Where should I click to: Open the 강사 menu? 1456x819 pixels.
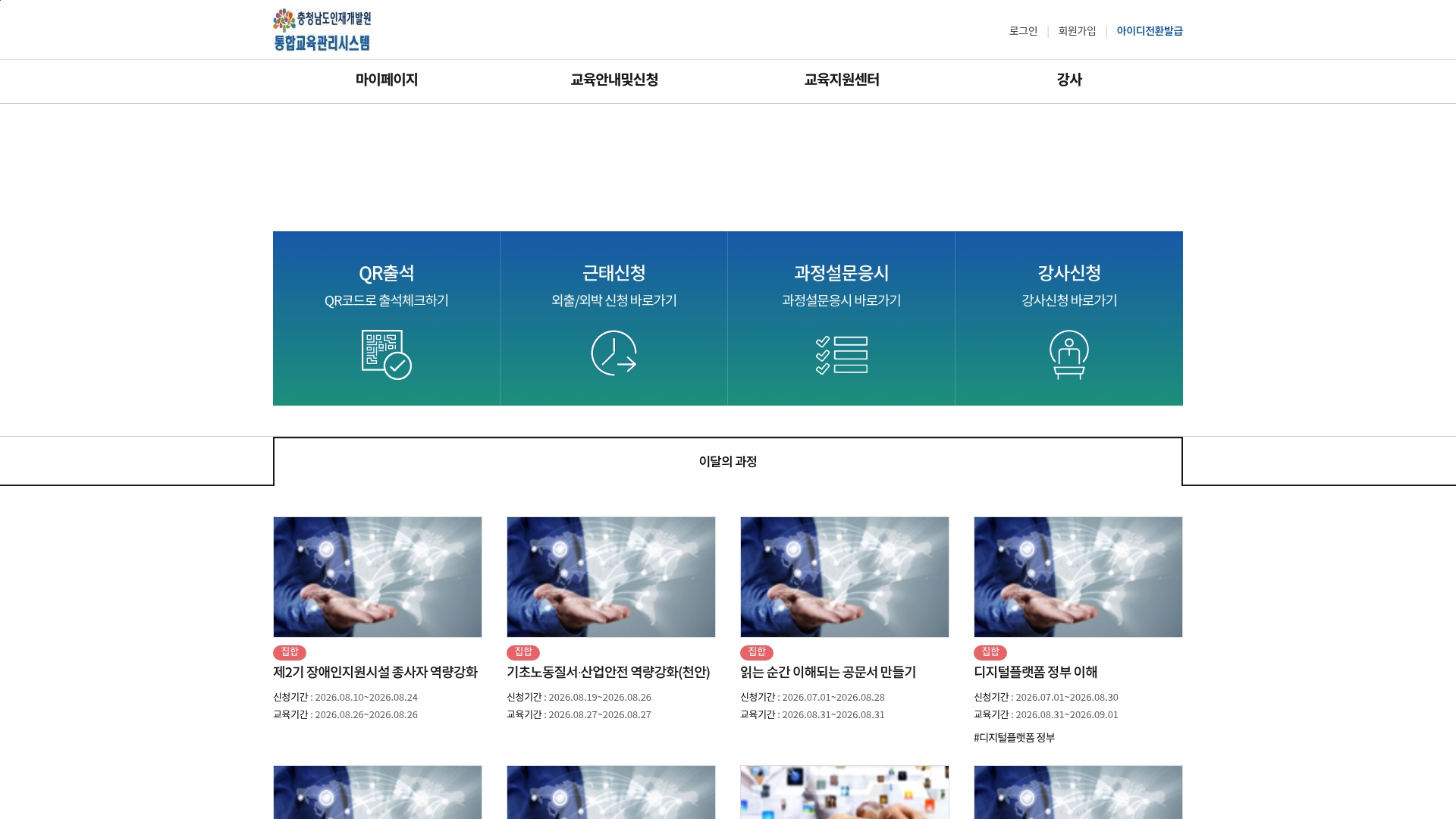click(x=1069, y=80)
